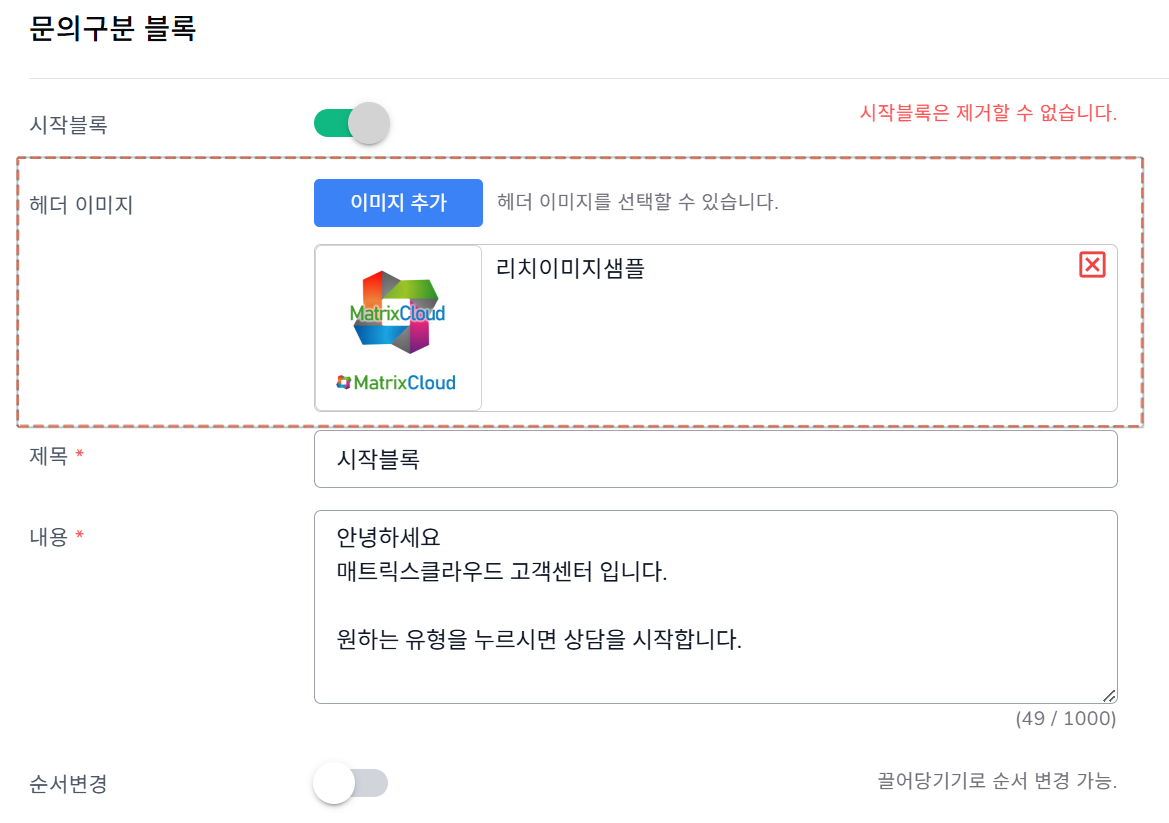Toggle the 시작블록 switch
This screenshot has width=1169, height=823.
351,124
